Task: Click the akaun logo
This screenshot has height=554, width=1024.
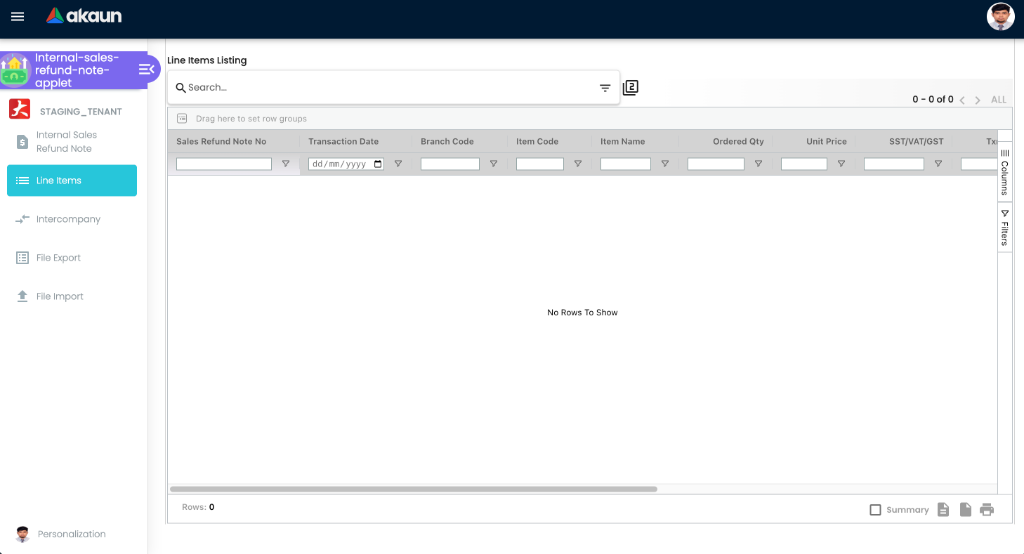Action: 84,16
